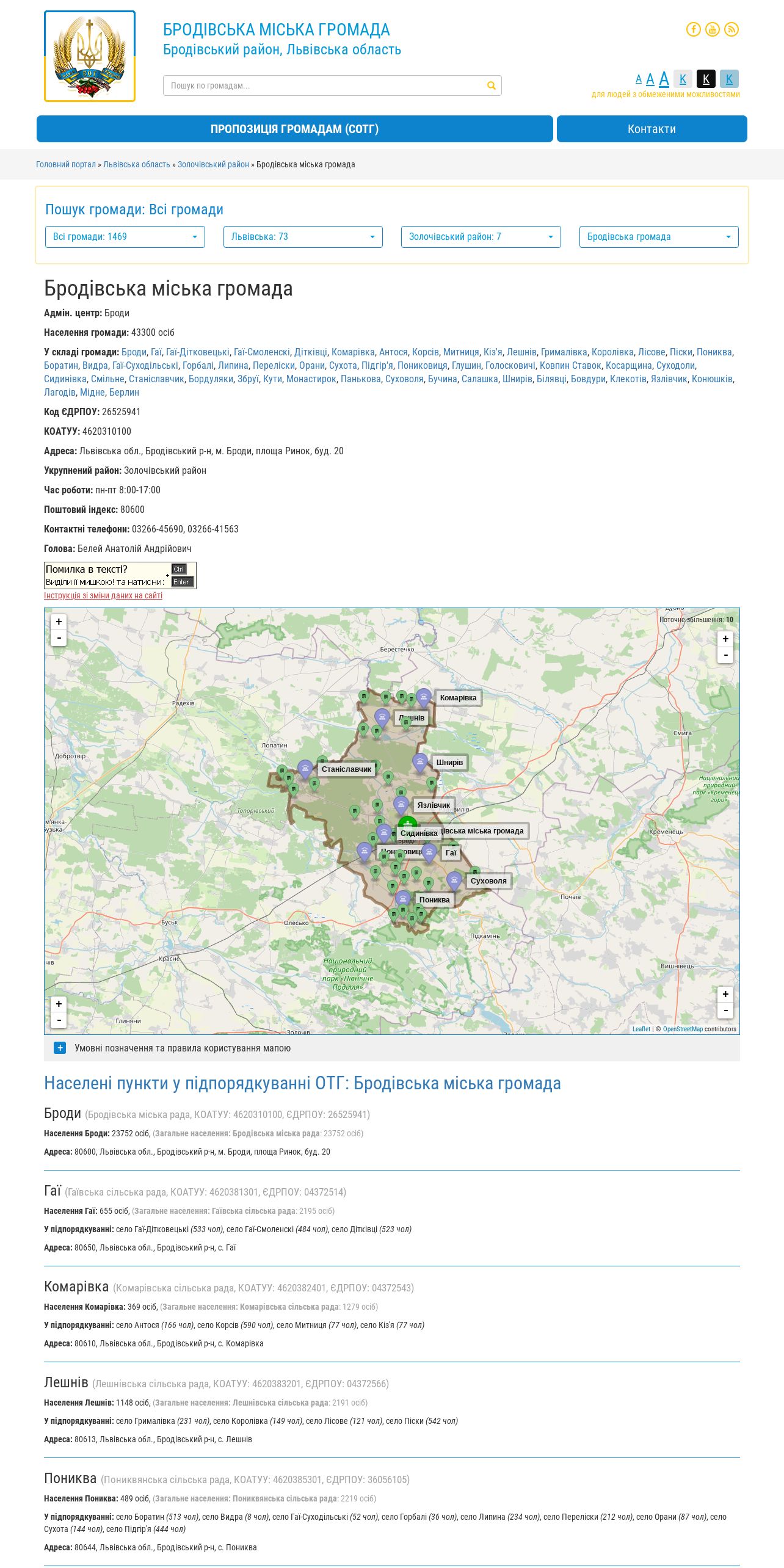Open the OpenStreetMap attribution link
The width and height of the screenshot is (784, 1568).
click(x=683, y=1029)
